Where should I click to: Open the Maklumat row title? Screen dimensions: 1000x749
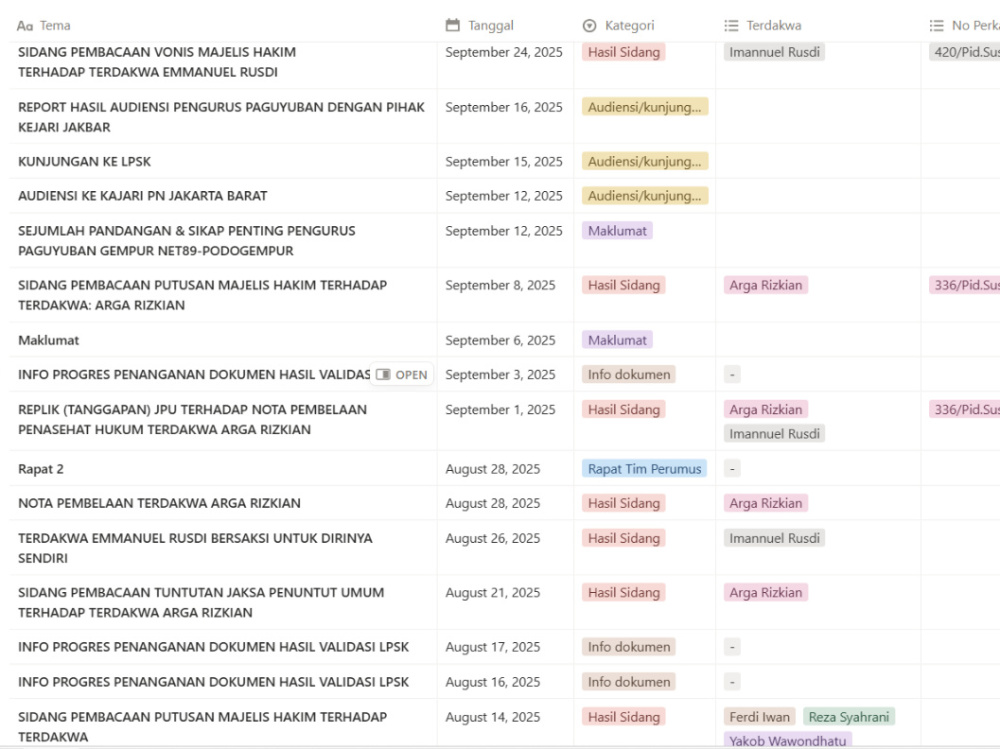tap(48, 340)
